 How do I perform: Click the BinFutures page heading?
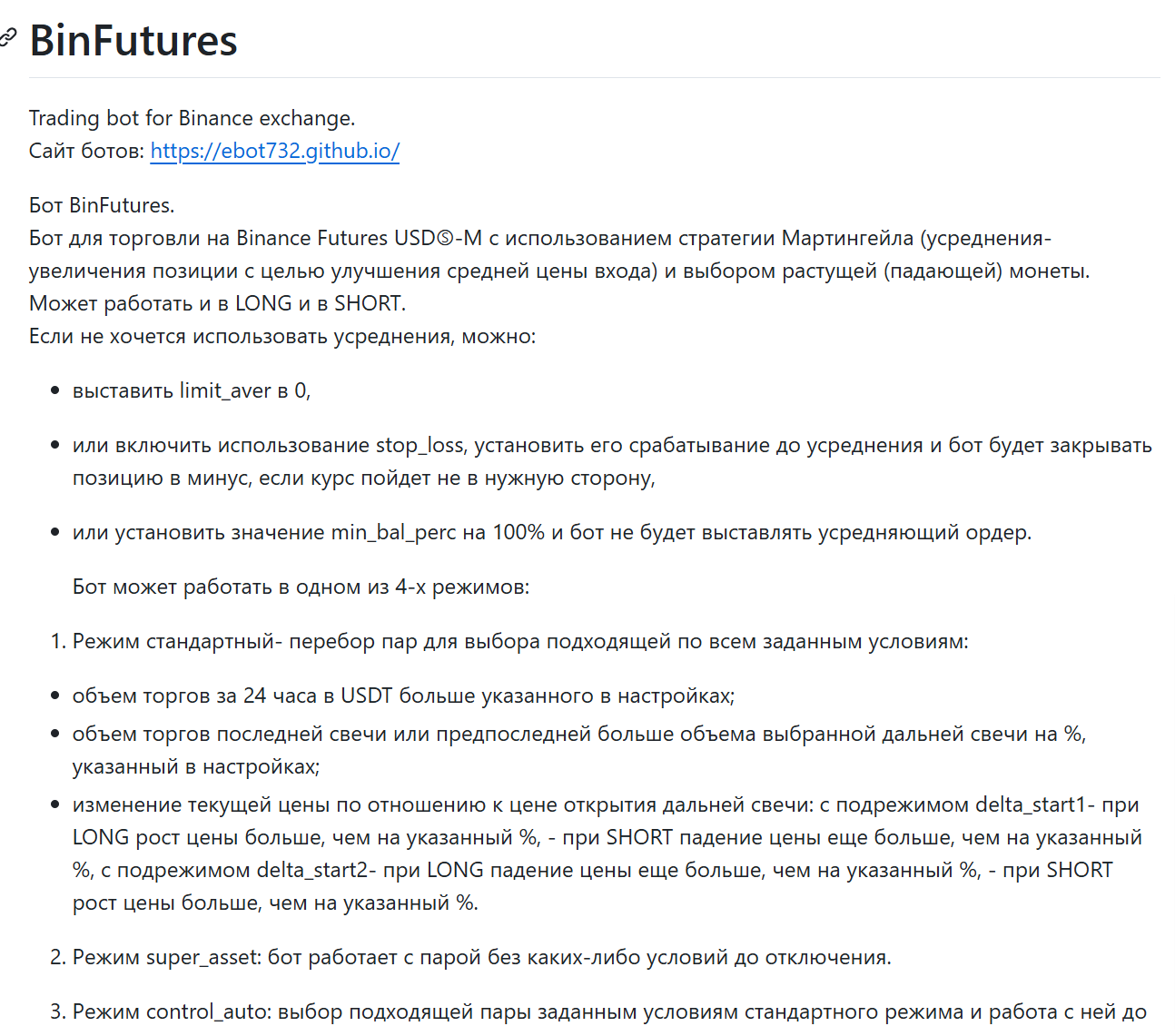coord(133,41)
